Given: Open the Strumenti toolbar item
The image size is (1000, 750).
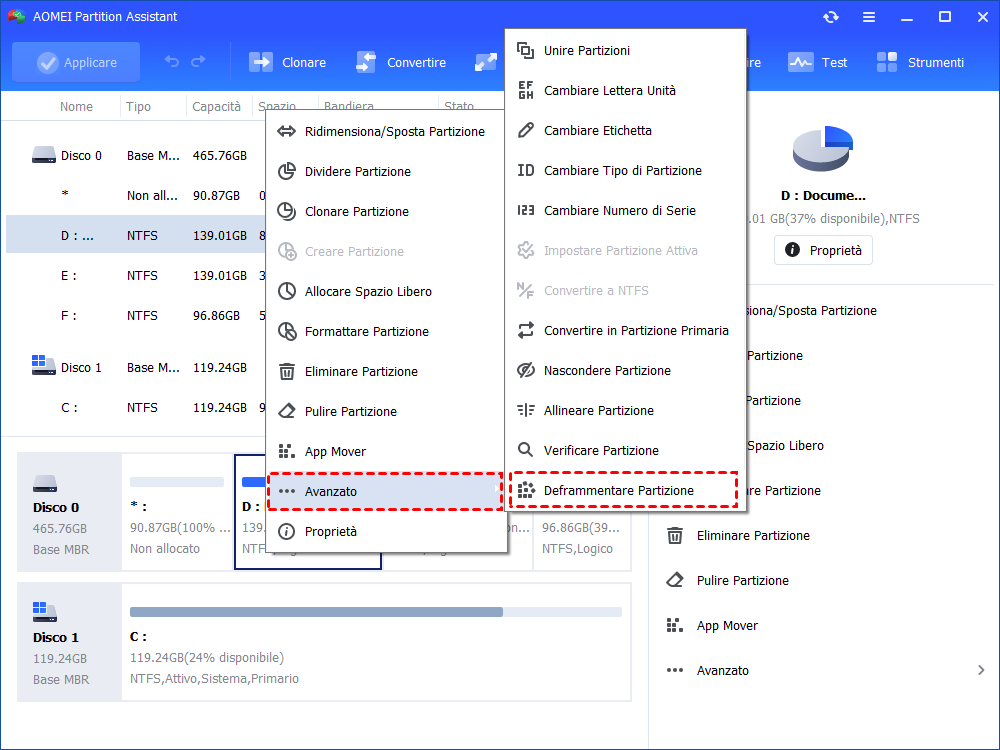Looking at the screenshot, I should (920, 62).
